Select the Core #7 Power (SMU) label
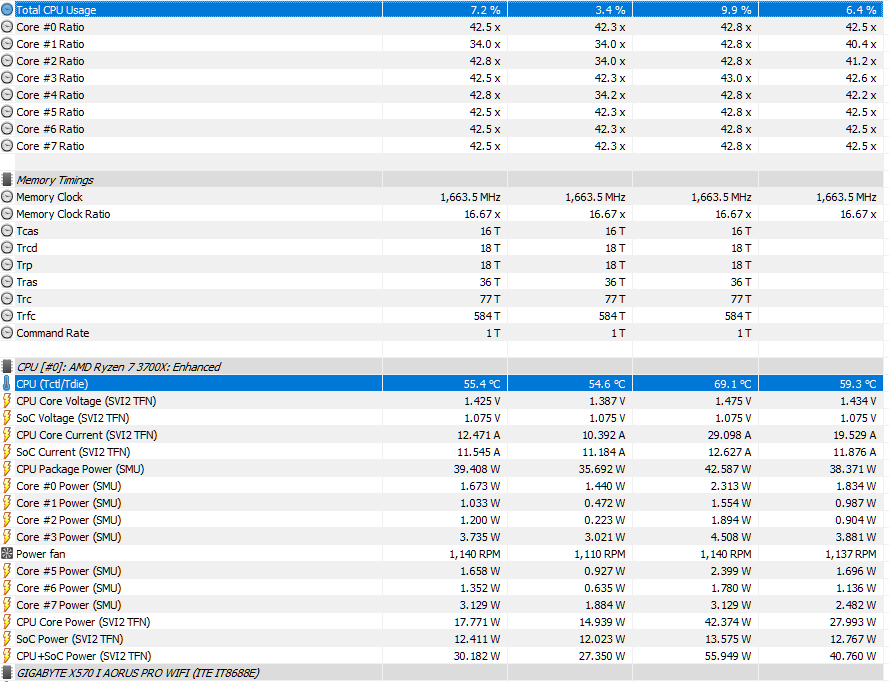Screen dimensions: 889x682 click(x=68, y=605)
